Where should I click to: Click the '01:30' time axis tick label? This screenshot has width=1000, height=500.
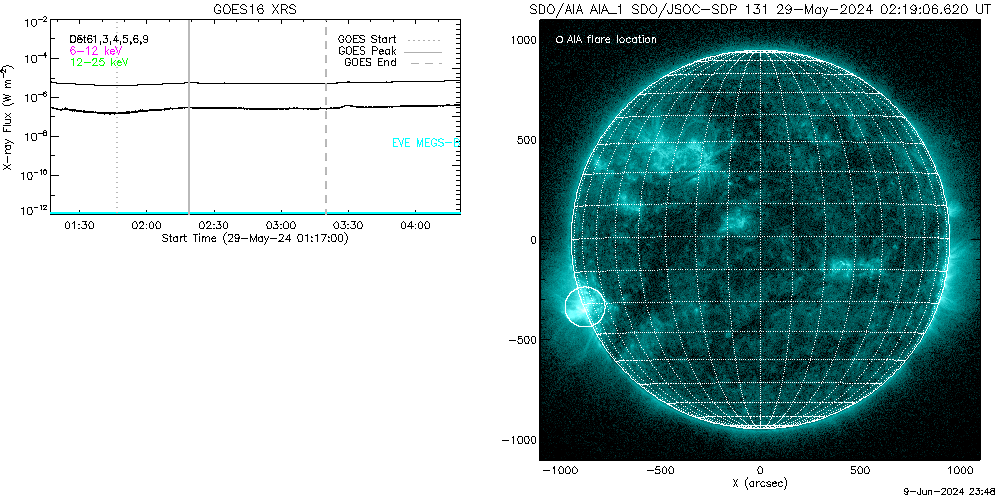click(78, 226)
